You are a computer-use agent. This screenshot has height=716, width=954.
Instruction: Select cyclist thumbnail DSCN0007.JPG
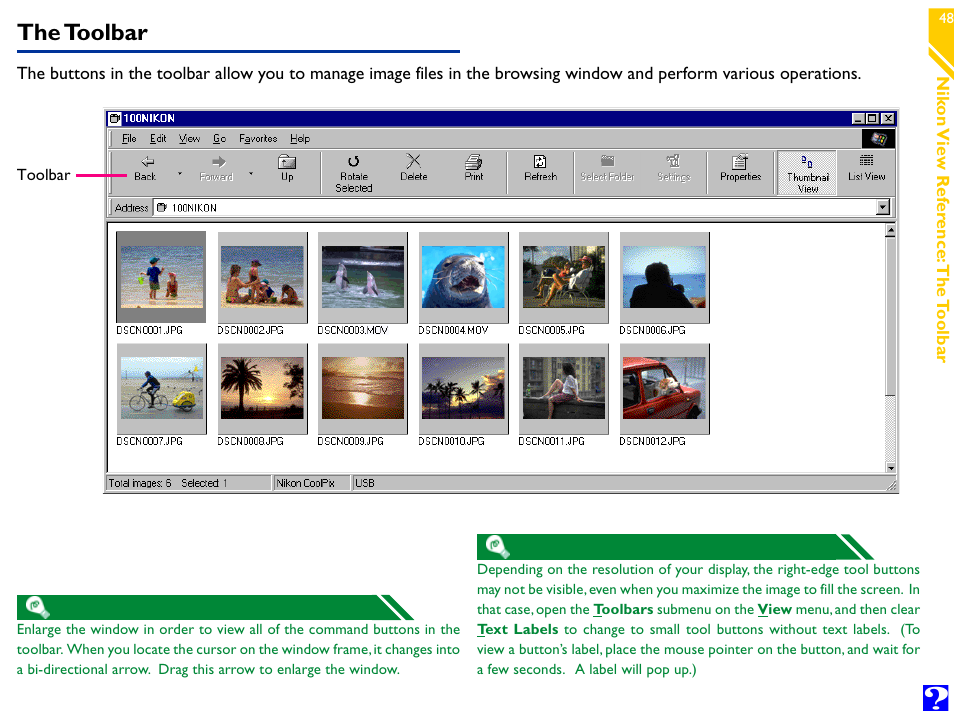click(161, 388)
